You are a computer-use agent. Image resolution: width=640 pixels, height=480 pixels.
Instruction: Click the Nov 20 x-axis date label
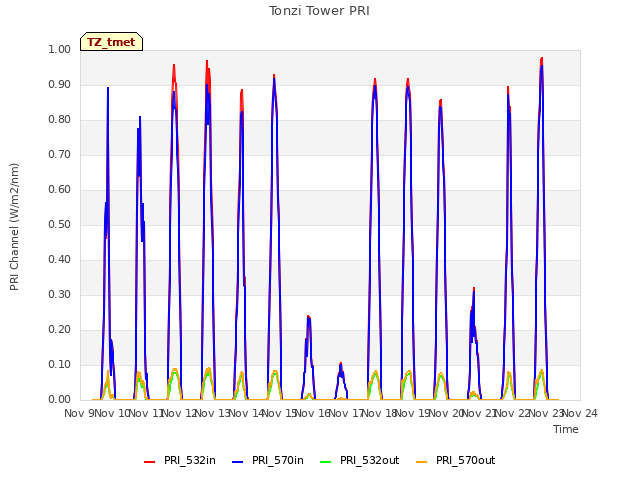click(x=446, y=413)
